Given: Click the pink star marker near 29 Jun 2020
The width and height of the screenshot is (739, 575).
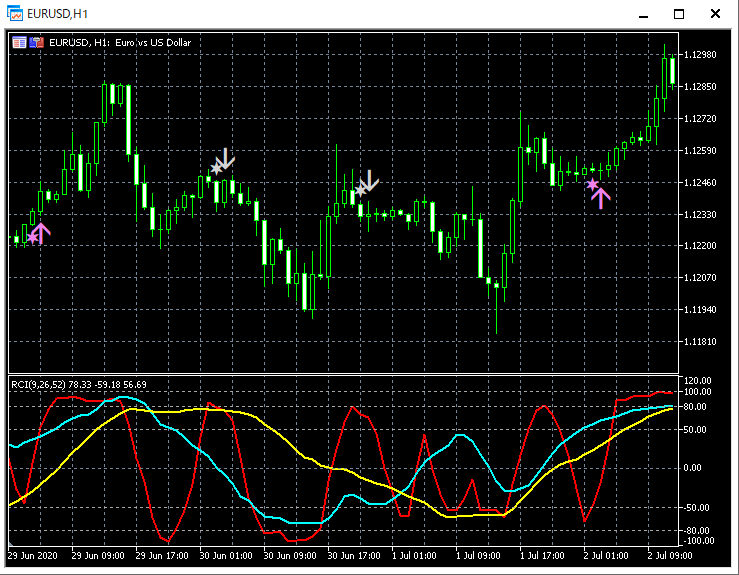Looking at the screenshot, I should 33,238.
